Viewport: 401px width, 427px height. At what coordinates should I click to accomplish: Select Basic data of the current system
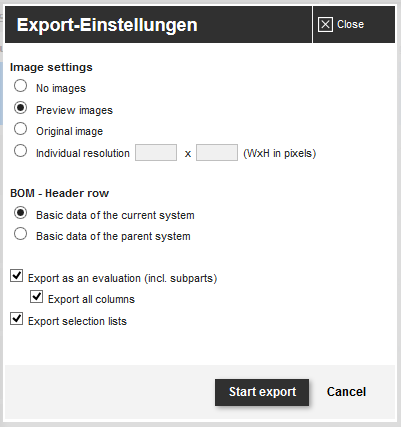pyautogui.click(x=20, y=213)
